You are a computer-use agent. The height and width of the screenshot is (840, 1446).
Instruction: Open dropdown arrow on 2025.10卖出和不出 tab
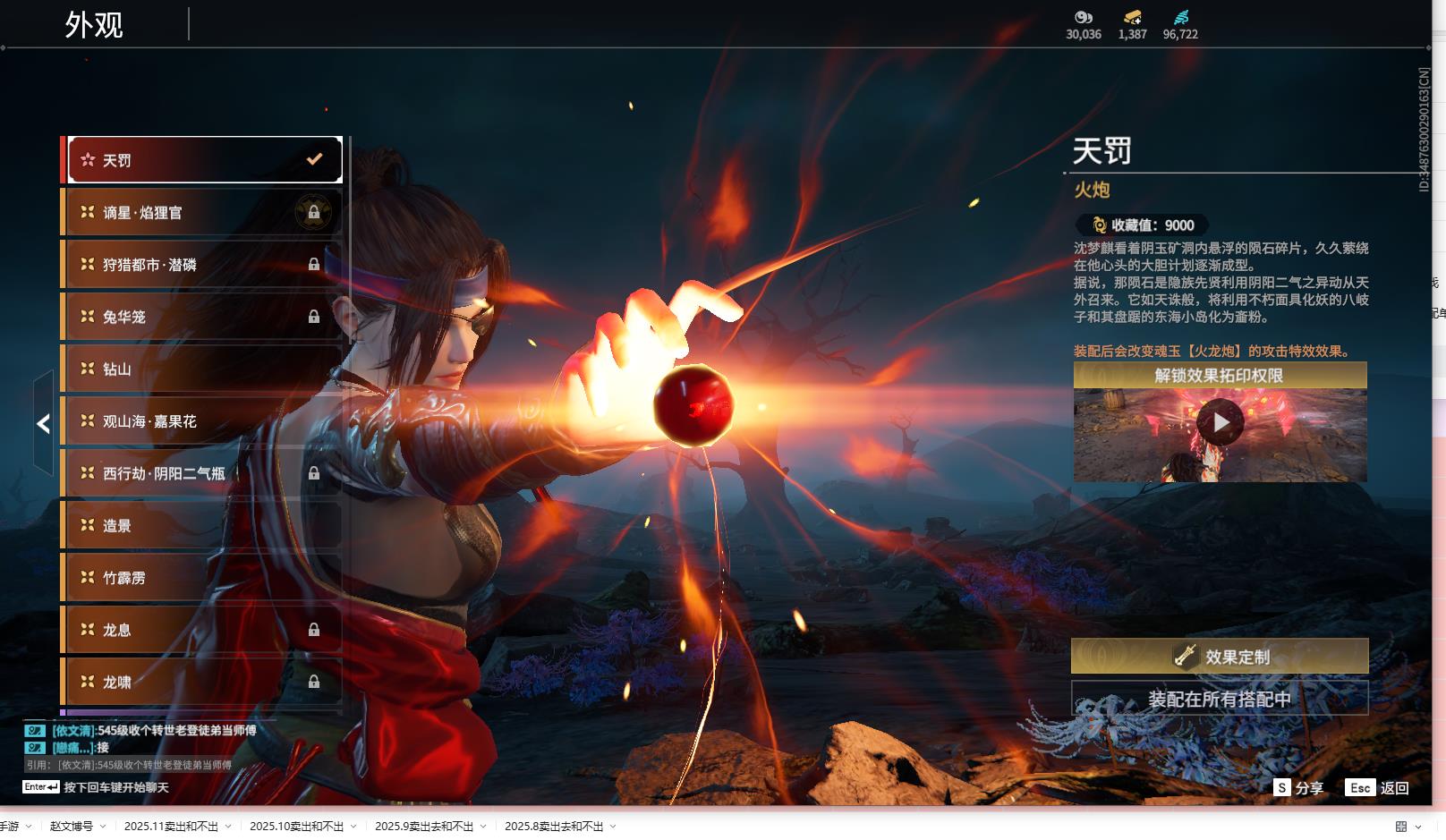pos(353,827)
